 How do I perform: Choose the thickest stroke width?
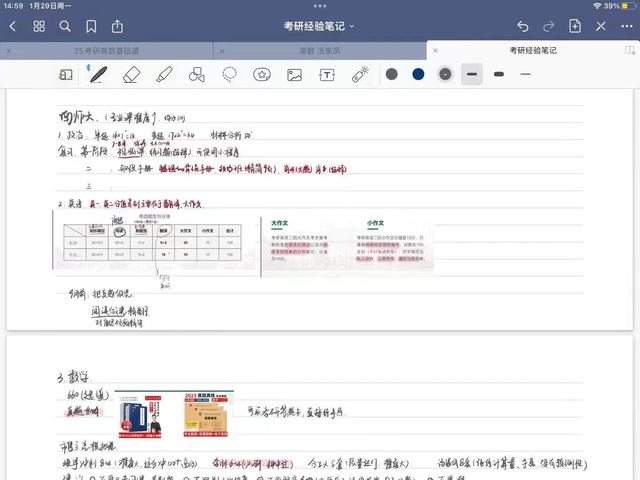472,74
